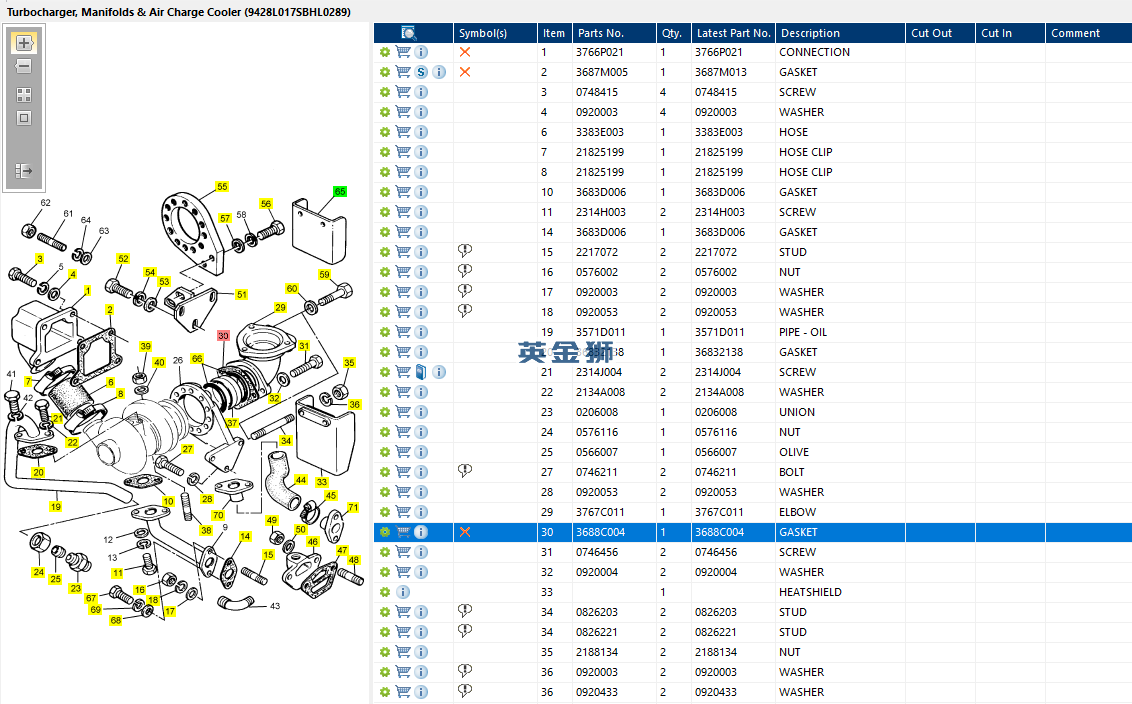Image resolution: width=1132 pixels, height=704 pixels.
Task: Add item 29 ELBOW to cart
Action: [x=403, y=512]
